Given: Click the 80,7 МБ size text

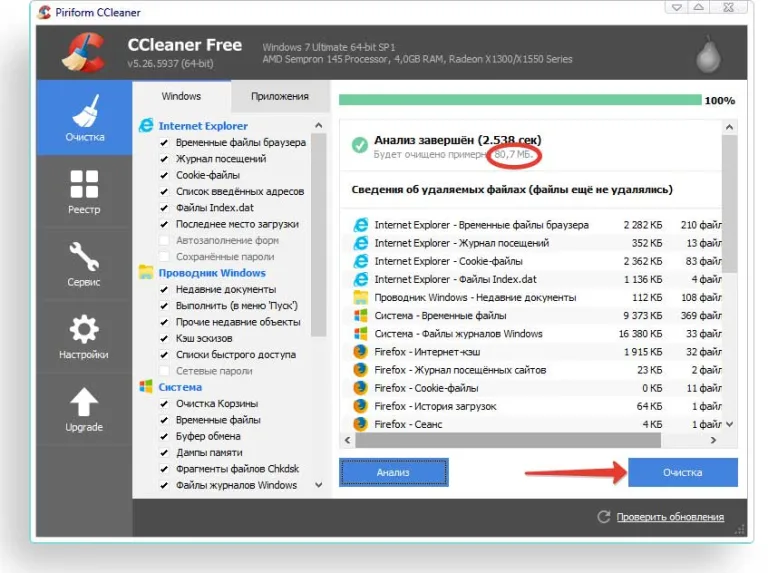Looking at the screenshot, I should click(513, 154).
